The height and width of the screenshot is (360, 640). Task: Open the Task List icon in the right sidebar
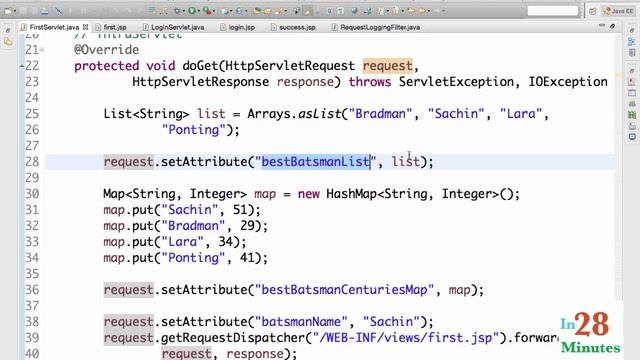(632, 52)
